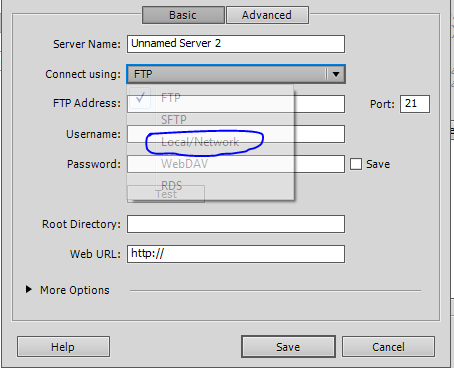Screen dimensions: 454x368
Task: Choose SFTP in the dropdown list
Action: 210,120
